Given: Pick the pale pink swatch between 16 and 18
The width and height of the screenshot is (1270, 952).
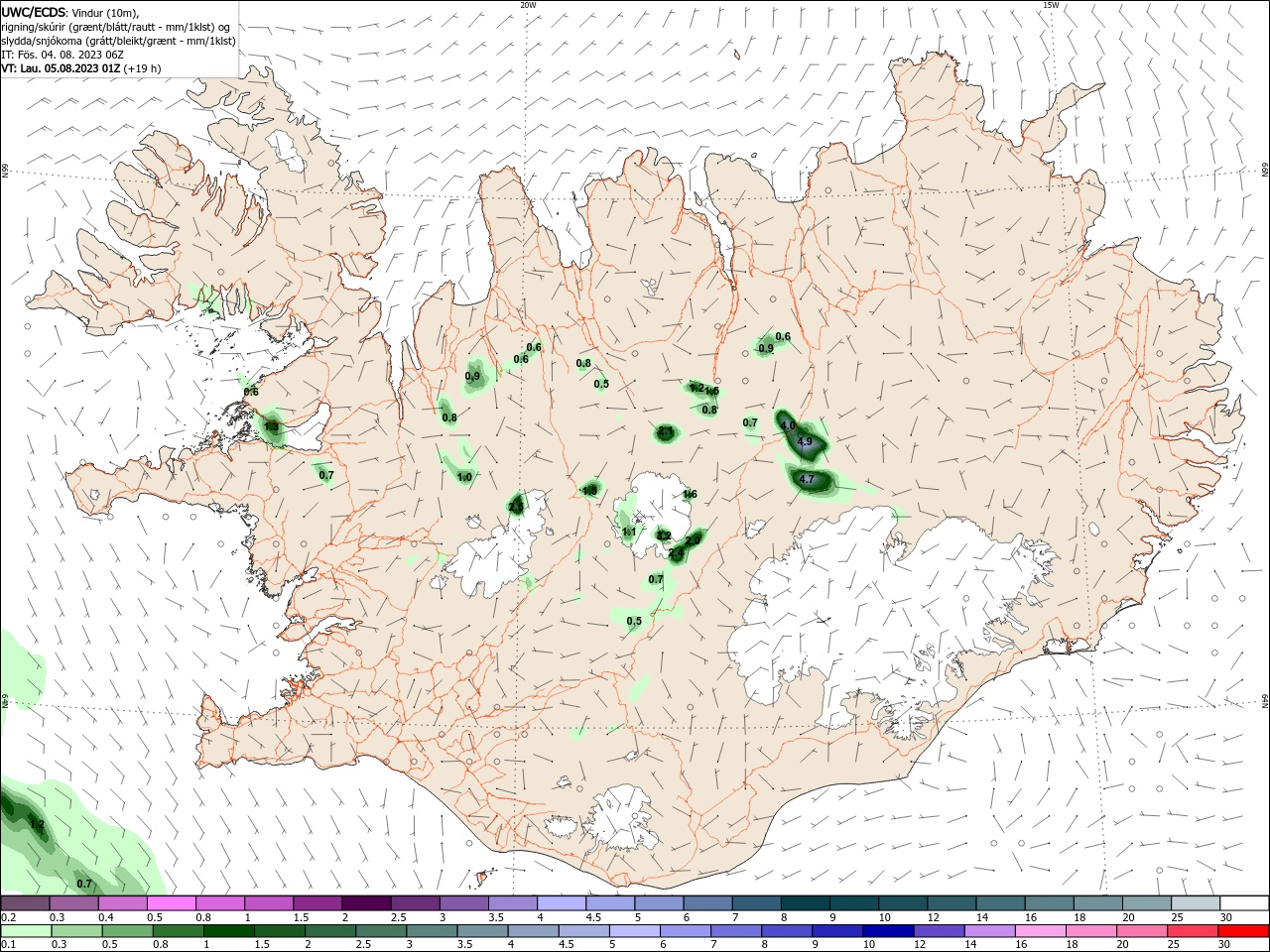Looking at the screenshot, I should [x=1040, y=931].
